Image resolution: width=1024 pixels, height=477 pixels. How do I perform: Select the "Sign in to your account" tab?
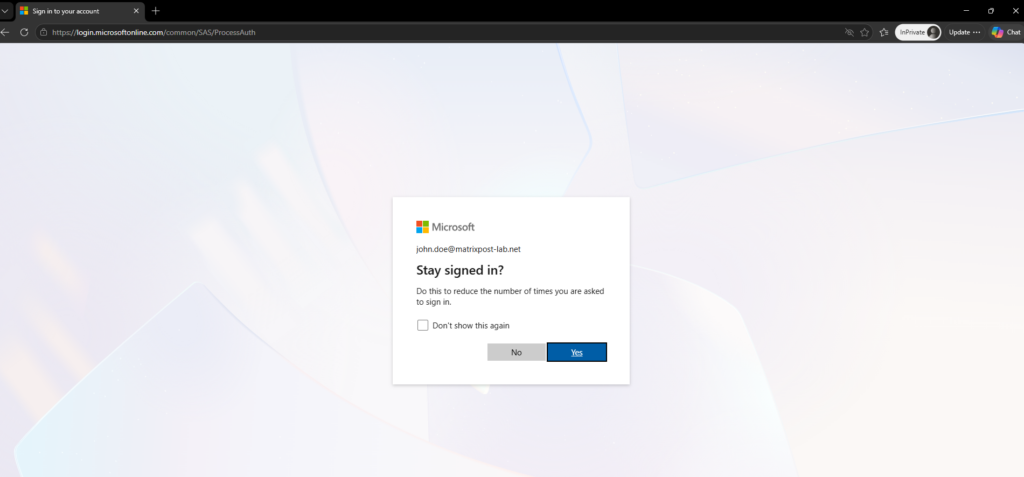click(x=79, y=11)
